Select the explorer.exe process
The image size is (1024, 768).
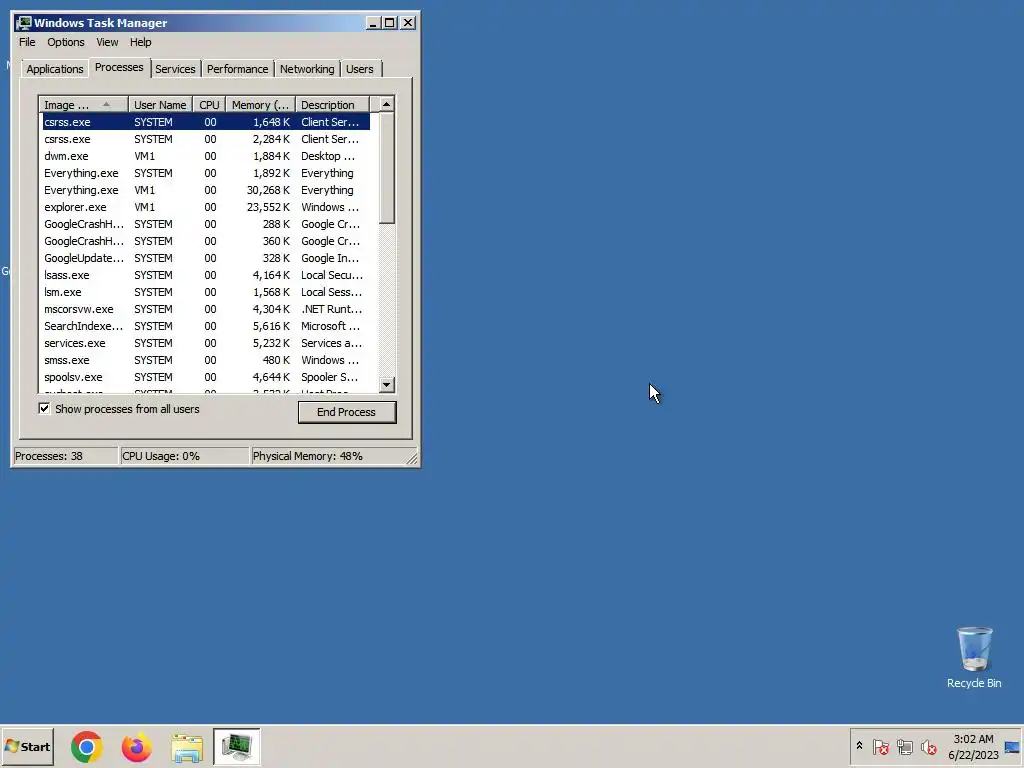pyautogui.click(x=206, y=207)
